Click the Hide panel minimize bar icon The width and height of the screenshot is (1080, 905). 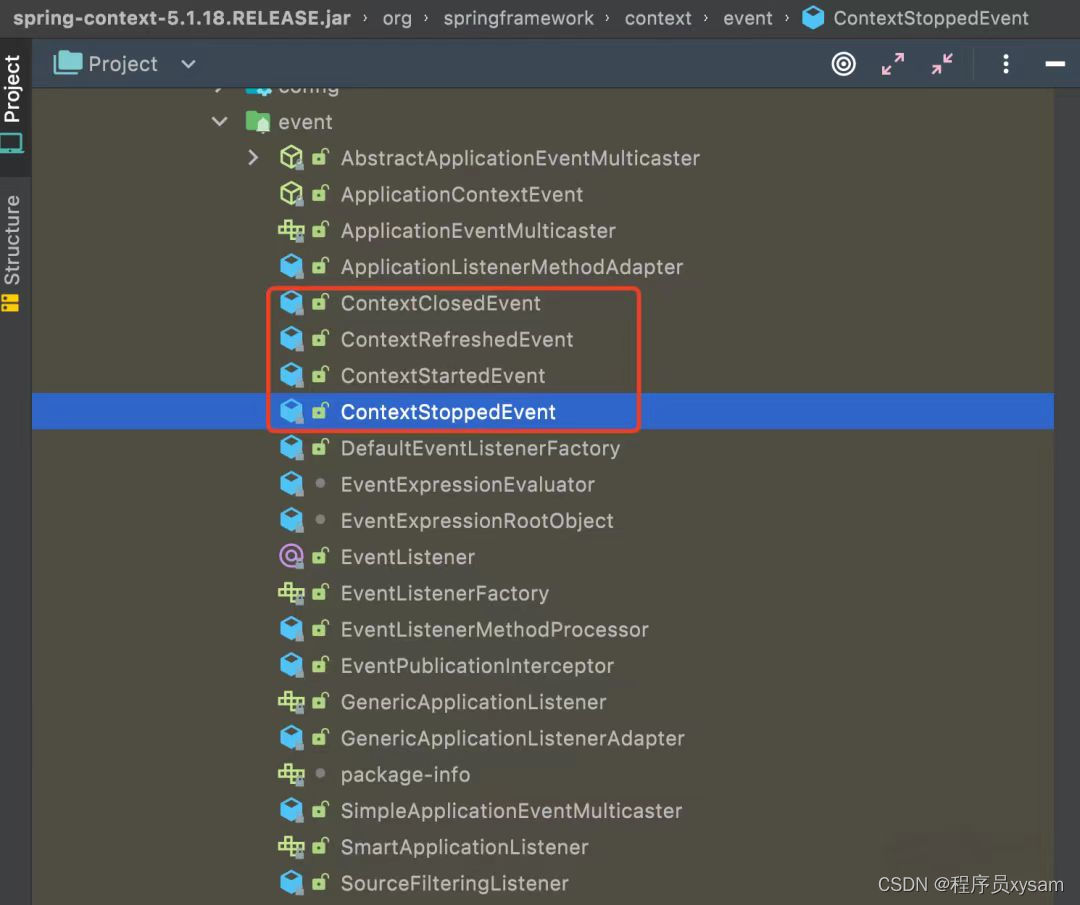[x=1054, y=63]
